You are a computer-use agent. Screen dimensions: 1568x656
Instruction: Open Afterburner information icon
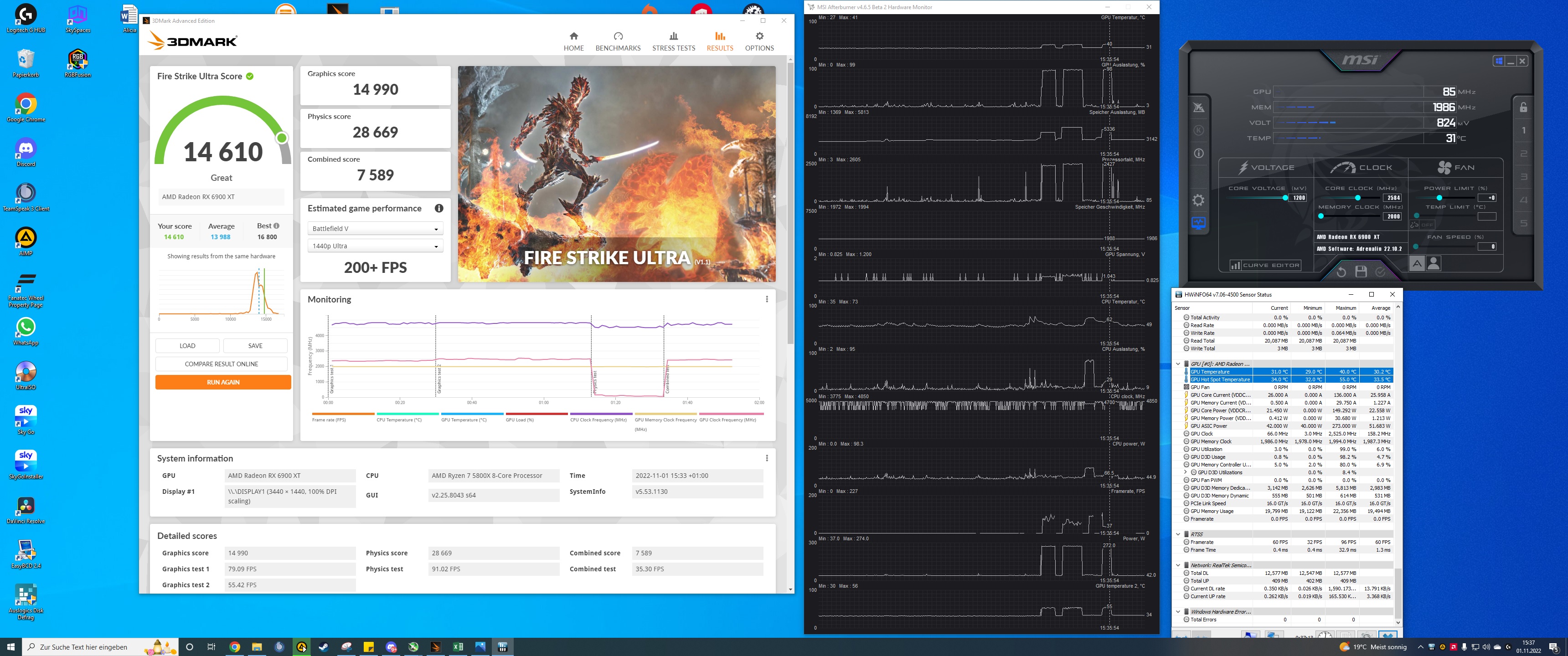pos(1198,154)
